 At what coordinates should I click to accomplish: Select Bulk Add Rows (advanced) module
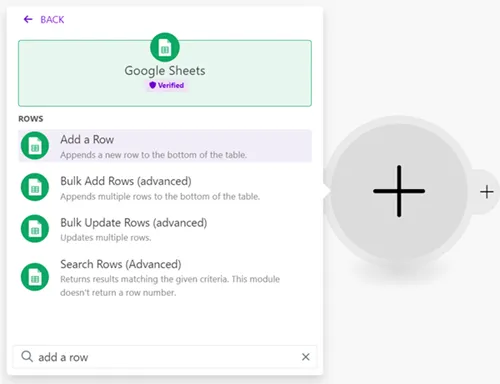click(165, 188)
